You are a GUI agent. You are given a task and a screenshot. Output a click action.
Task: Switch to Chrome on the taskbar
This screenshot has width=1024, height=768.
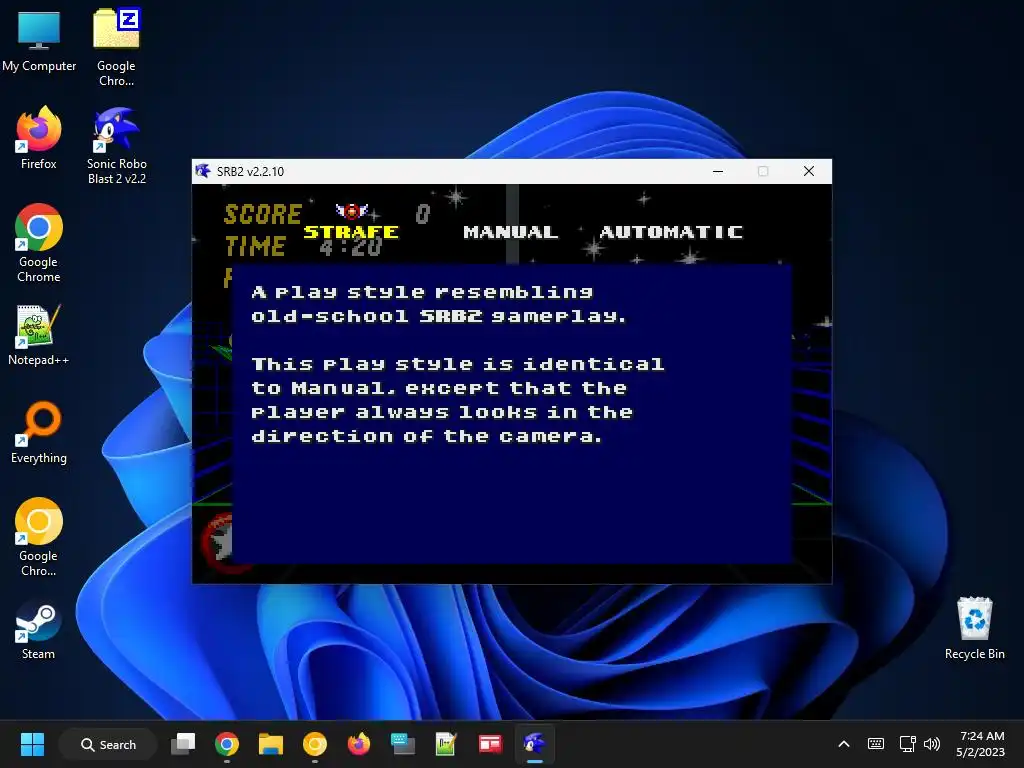pos(227,744)
